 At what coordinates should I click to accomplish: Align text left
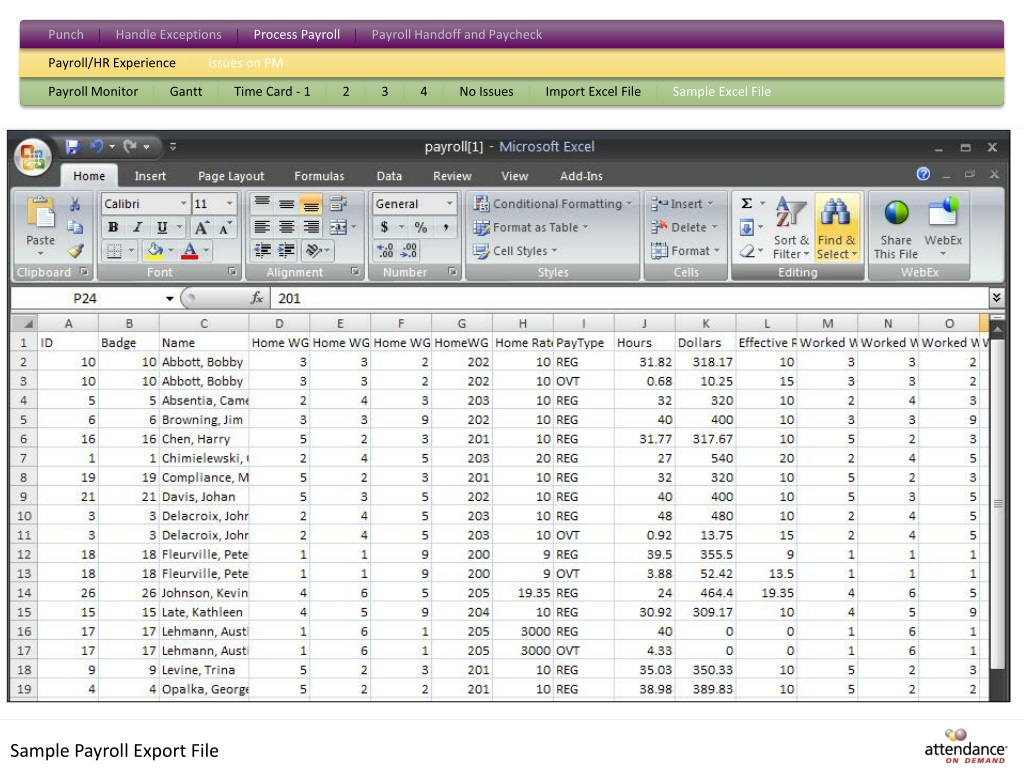coord(263,227)
